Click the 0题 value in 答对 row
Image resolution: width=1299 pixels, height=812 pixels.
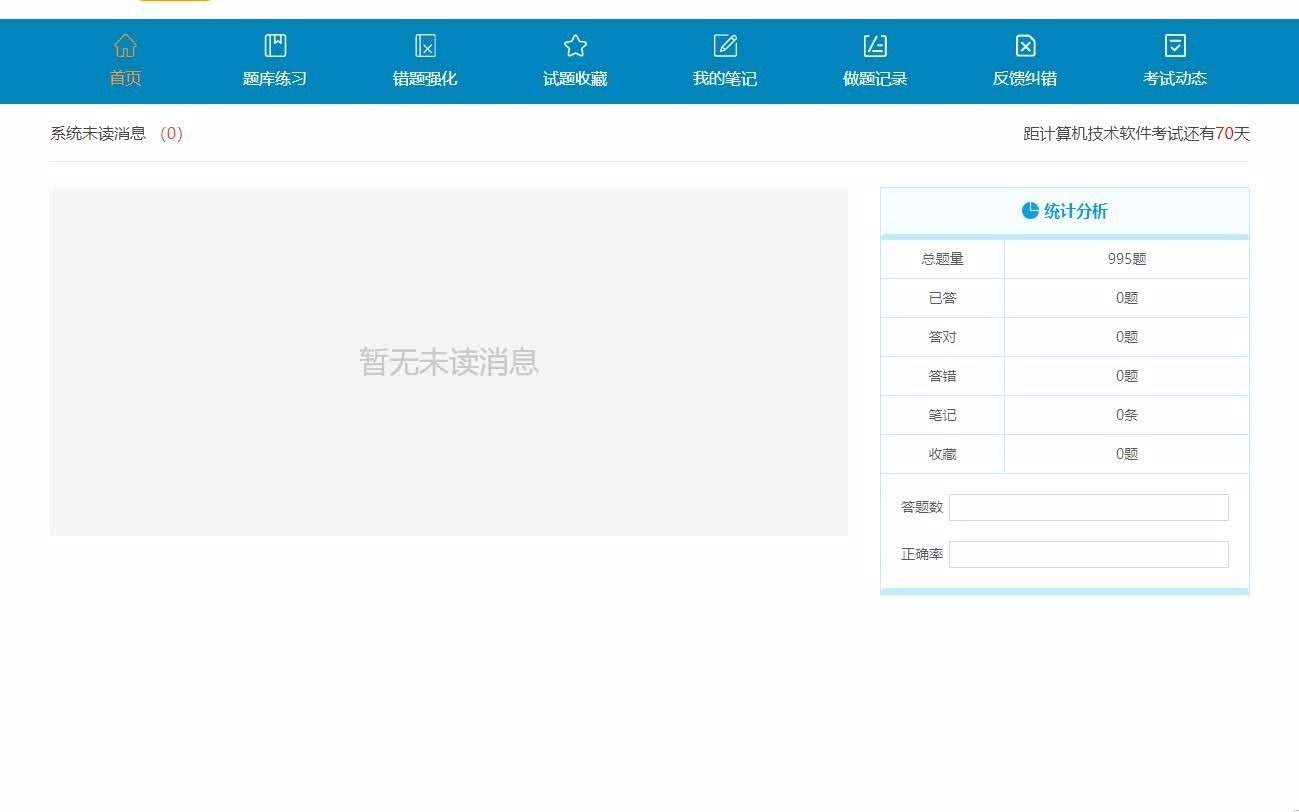[1127, 337]
